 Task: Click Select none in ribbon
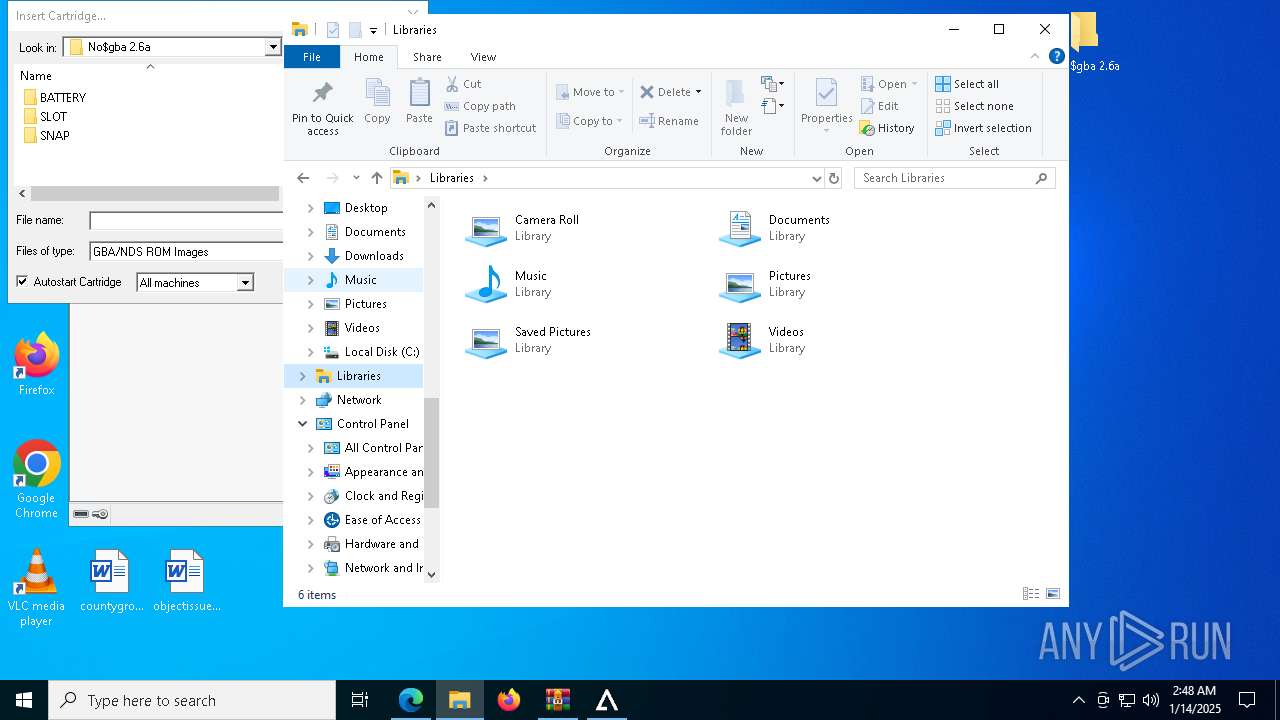point(974,106)
